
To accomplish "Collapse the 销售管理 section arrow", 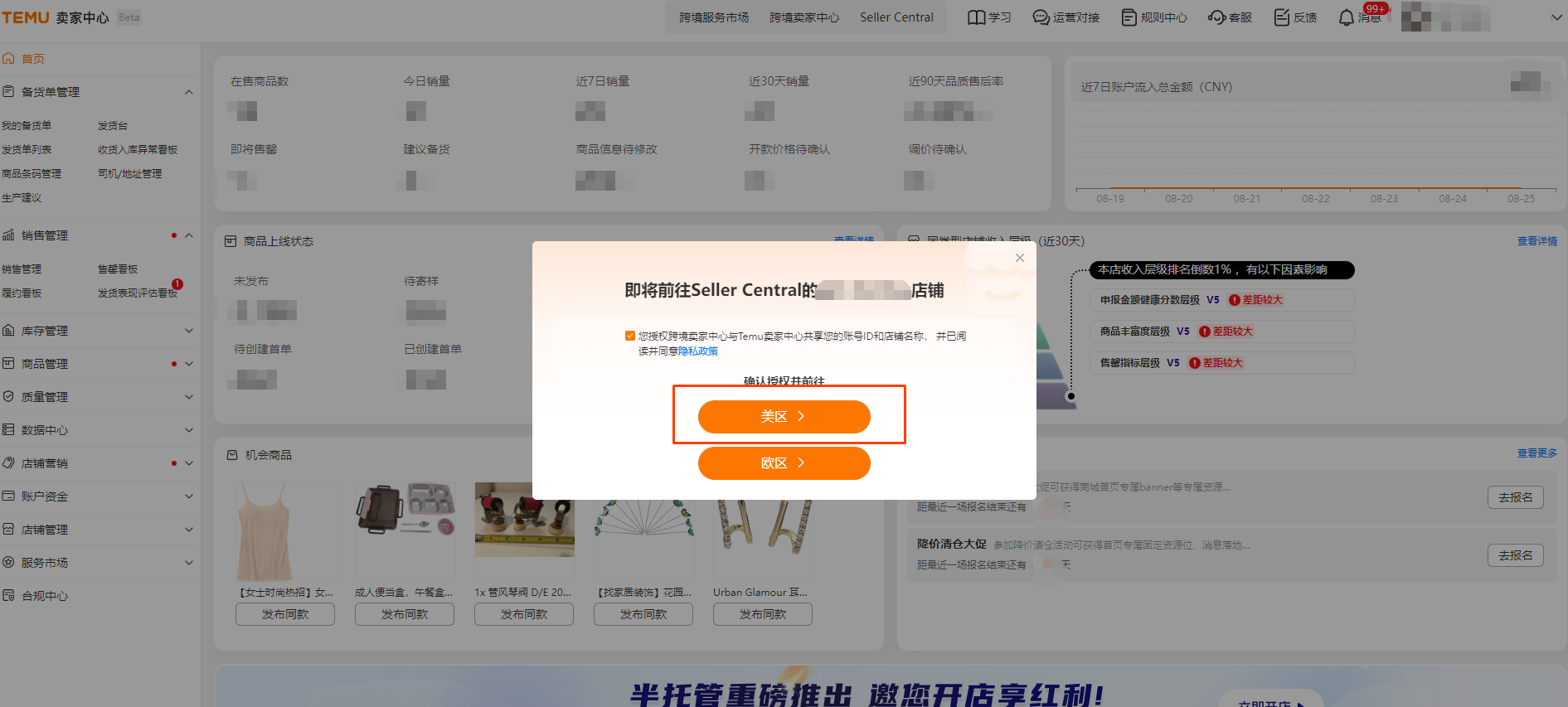I will click(189, 235).
